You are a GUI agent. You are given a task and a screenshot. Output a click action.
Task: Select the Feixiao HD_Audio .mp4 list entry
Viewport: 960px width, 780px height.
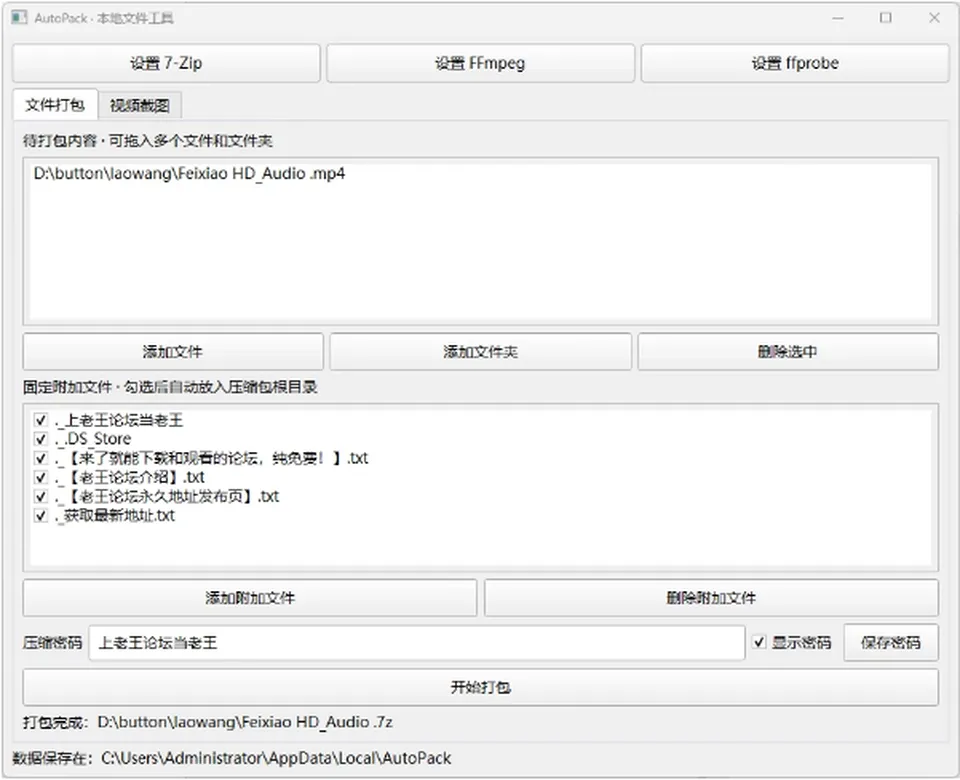[x=189, y=174]
